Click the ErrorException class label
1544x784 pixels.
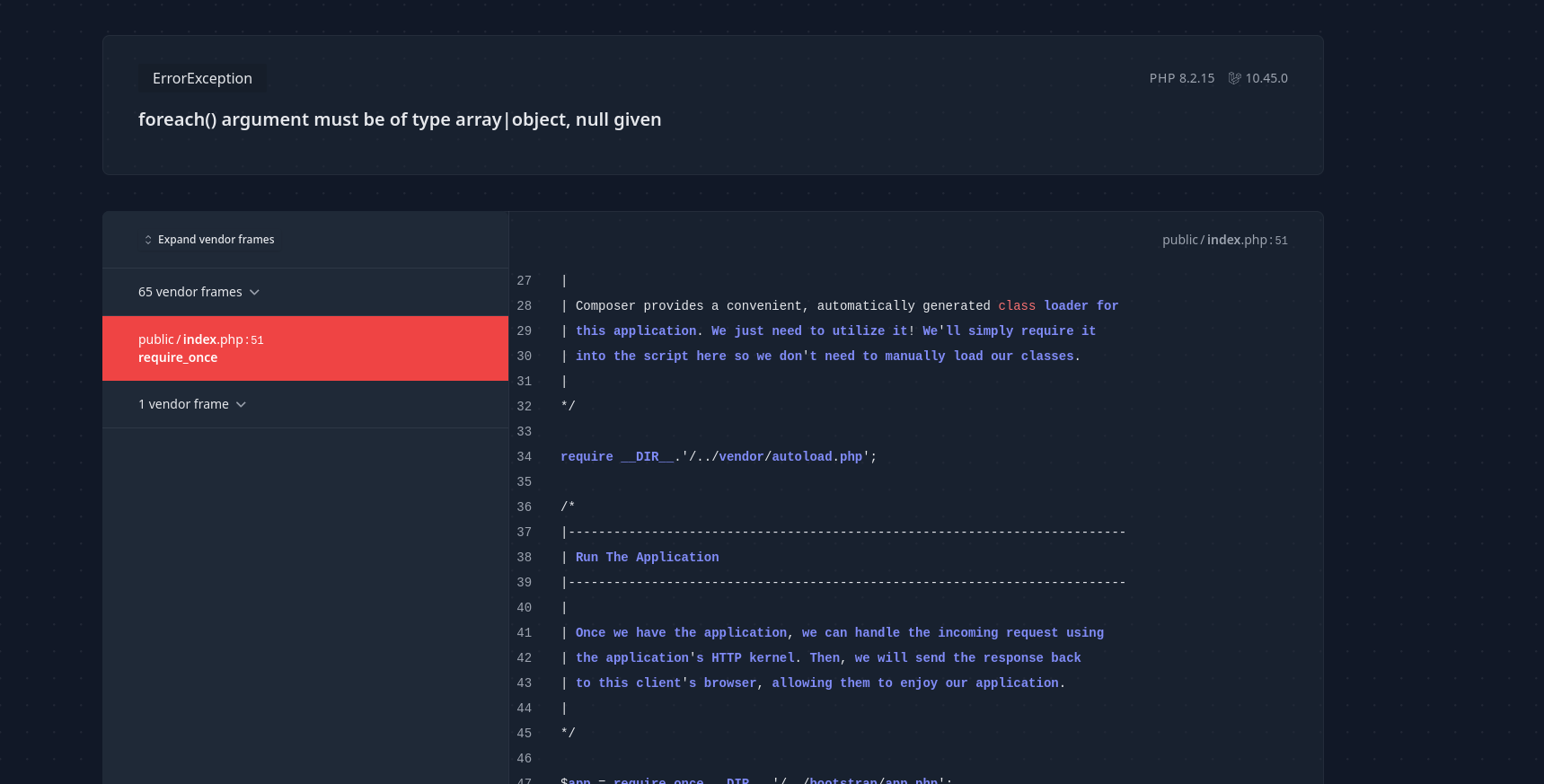tap(202, 78)
